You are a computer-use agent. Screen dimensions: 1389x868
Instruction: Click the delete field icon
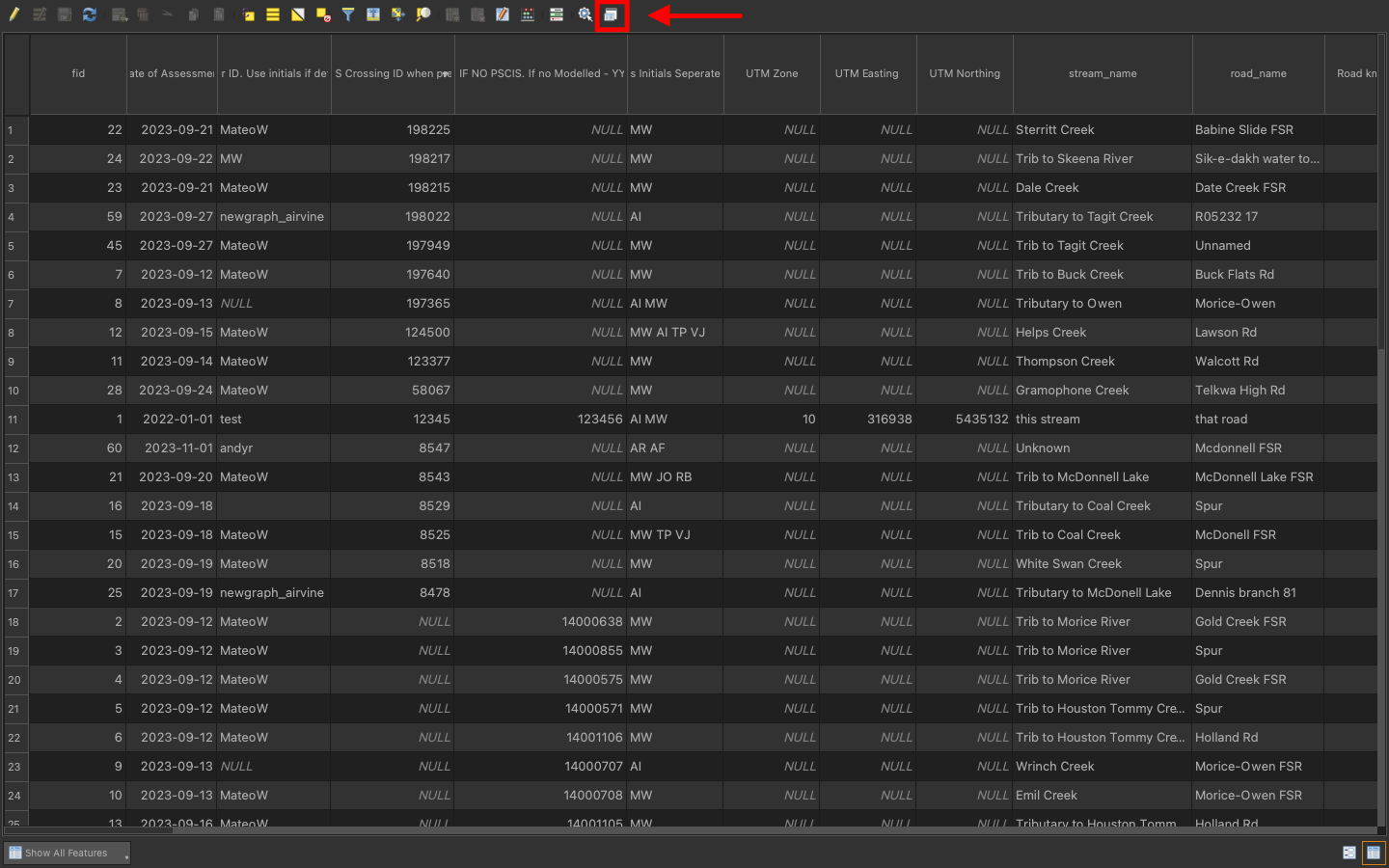pos(477,14)
